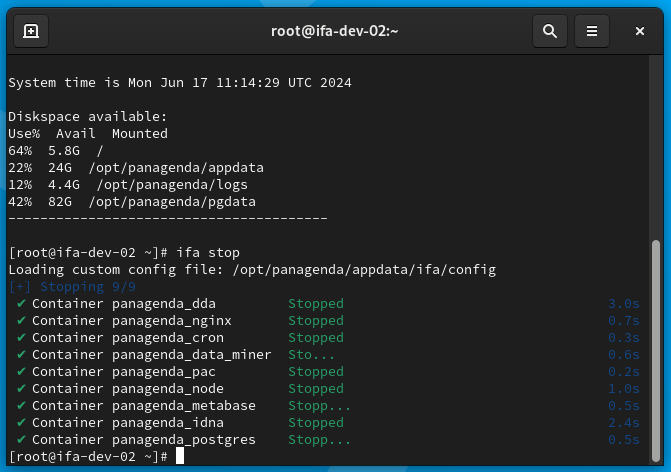Click the window title root@ifa-dev-02
The image size is (671, 472).
pos(335,31)
